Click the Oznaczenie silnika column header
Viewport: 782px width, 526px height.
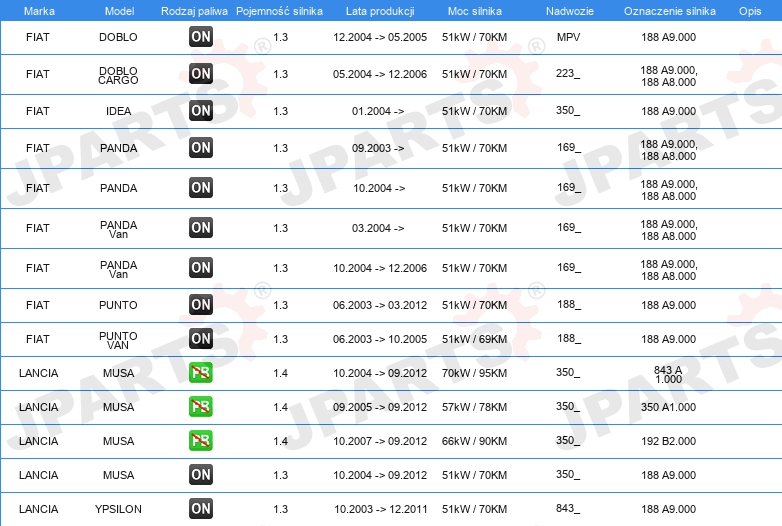(x=670, y=11)
